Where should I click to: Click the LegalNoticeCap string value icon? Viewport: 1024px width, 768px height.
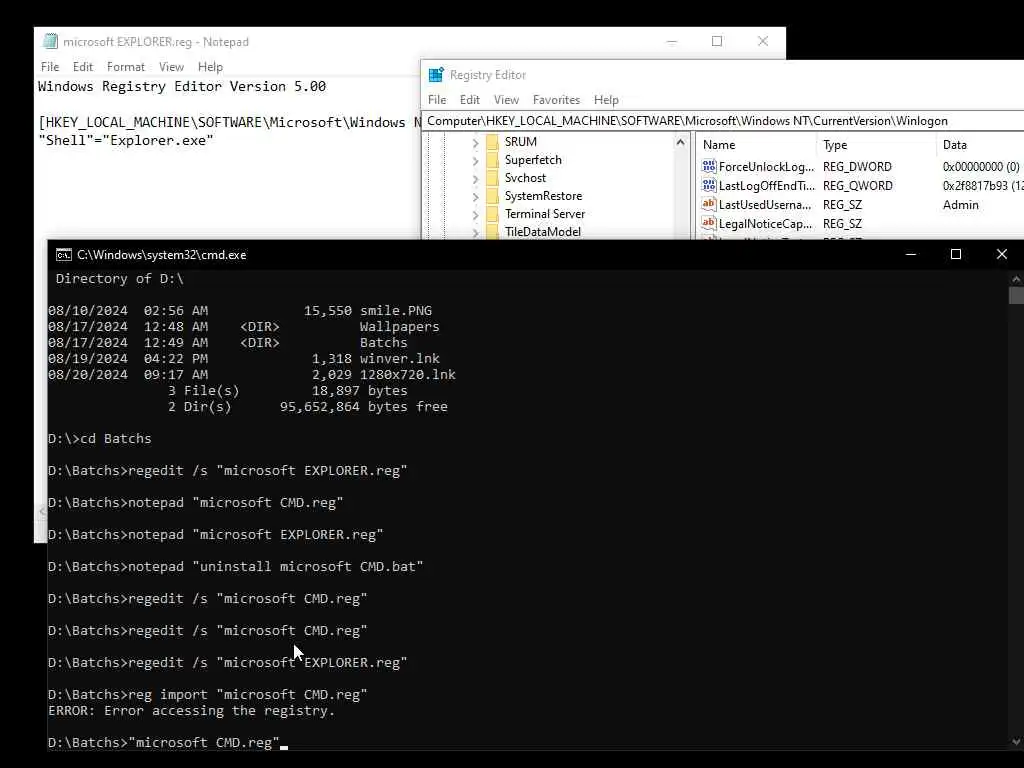(x=709, y=223)
